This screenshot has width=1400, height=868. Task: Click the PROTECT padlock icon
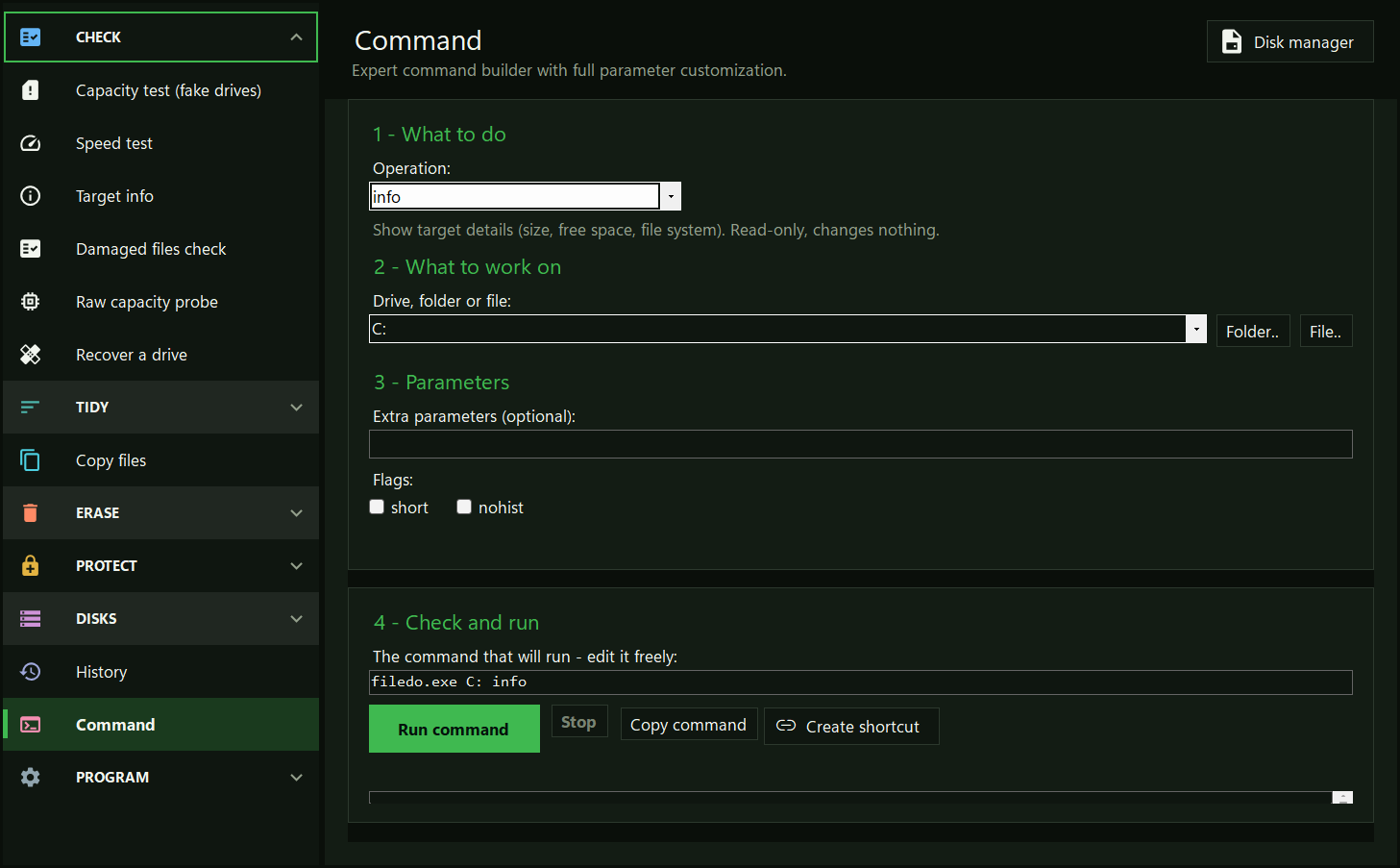click(x=31, y=565)
